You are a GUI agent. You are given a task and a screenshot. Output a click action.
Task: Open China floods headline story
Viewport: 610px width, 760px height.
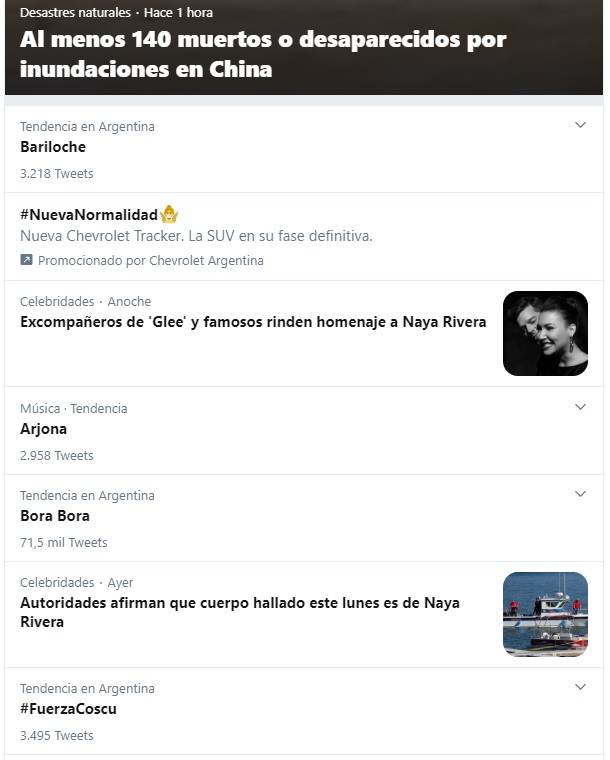tap(263, 55)
